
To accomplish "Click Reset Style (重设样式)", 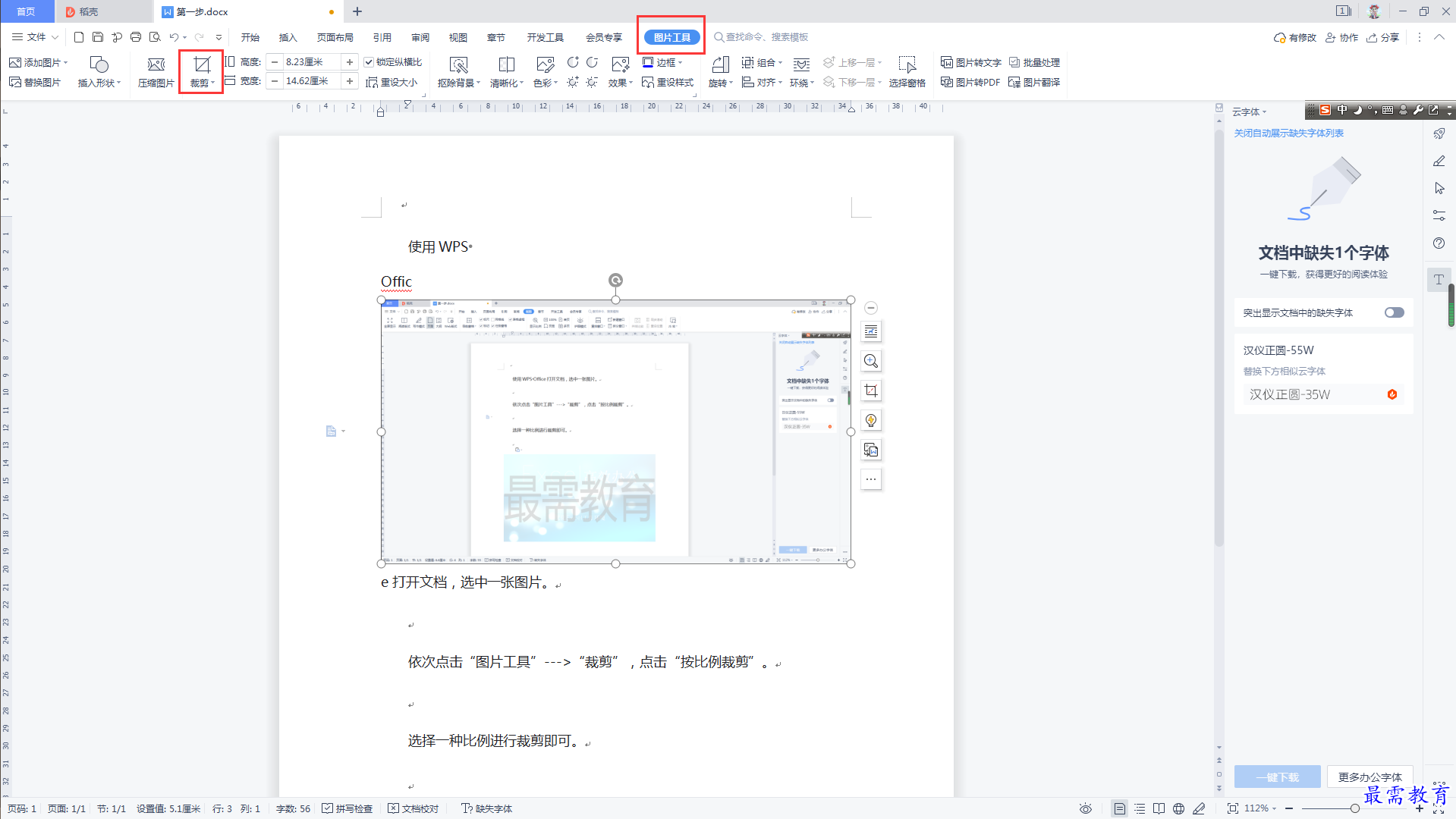I will (668, 82).
